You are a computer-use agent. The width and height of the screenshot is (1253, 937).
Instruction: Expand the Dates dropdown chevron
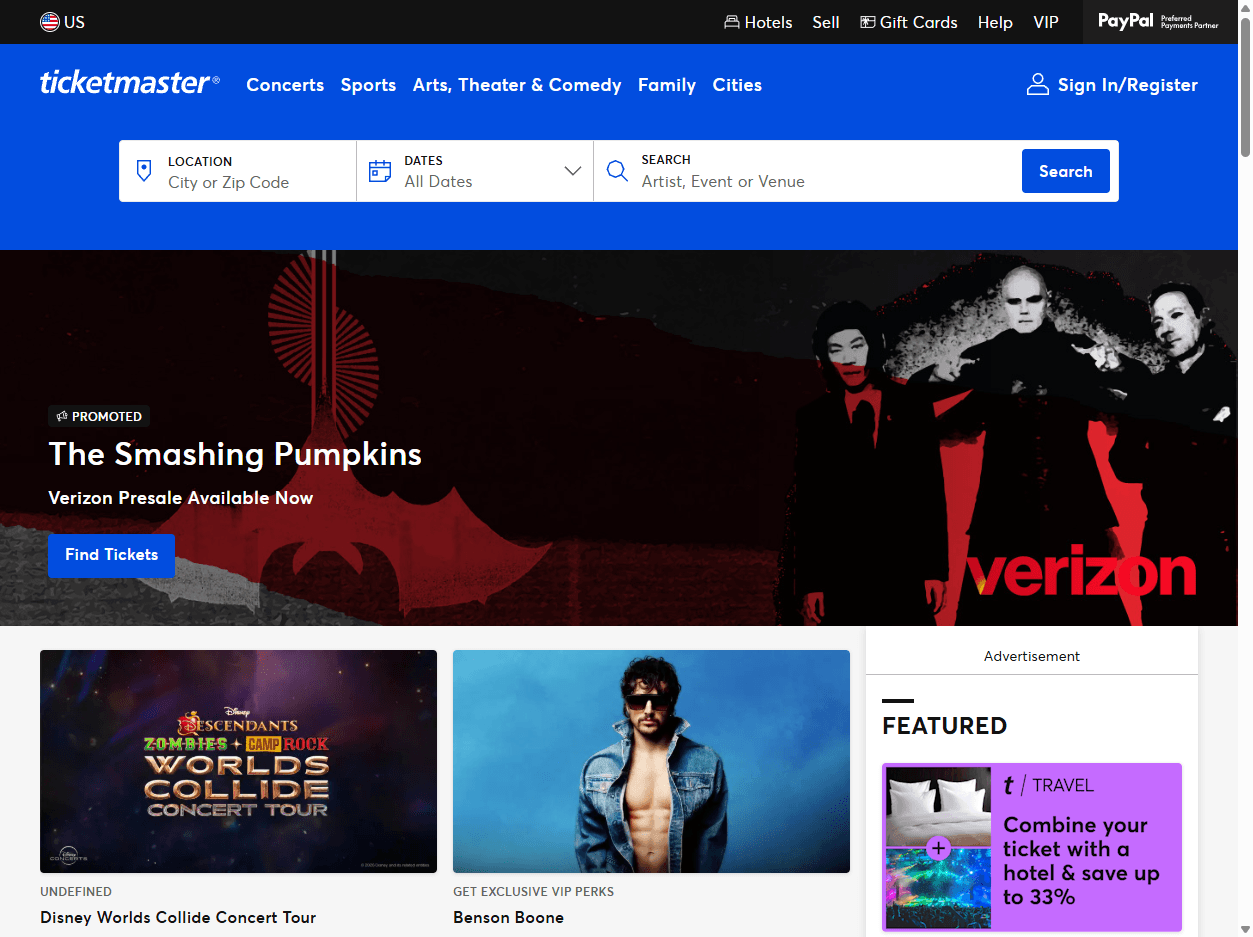coord(573,171)
